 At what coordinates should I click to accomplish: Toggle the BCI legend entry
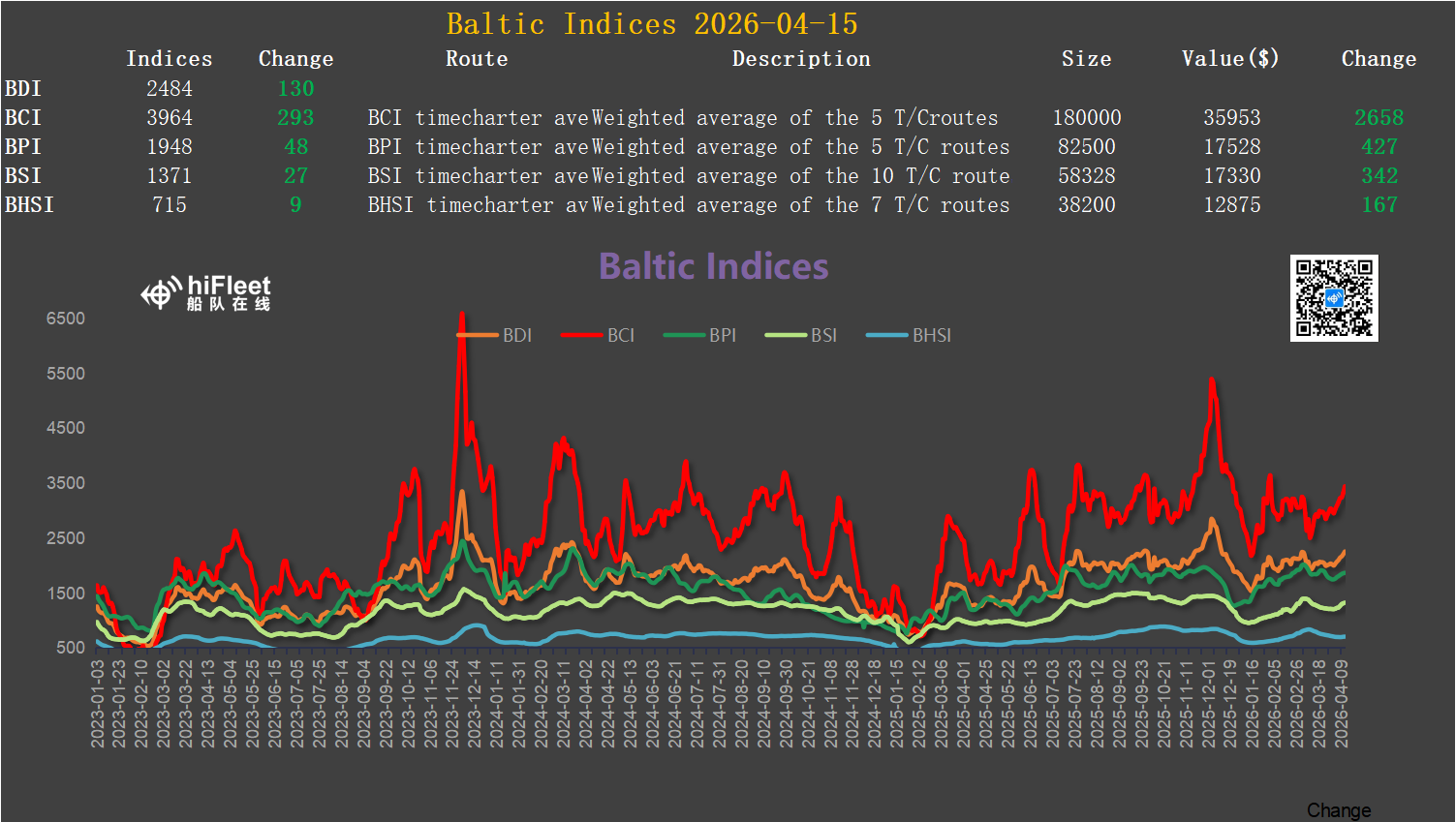(x=599, y=335)
